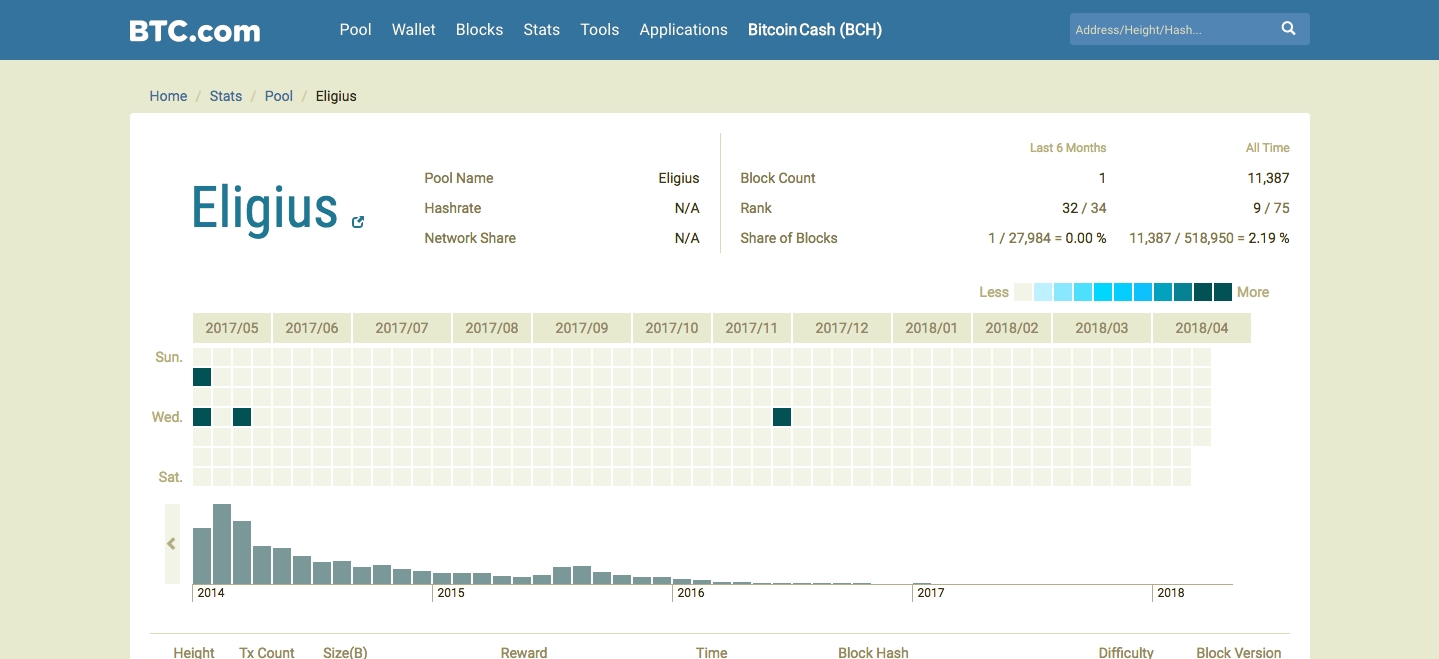Click the 2018/04 month header
The width and height of the screenshot is (1439, 659).
(x=1202, y=328)
